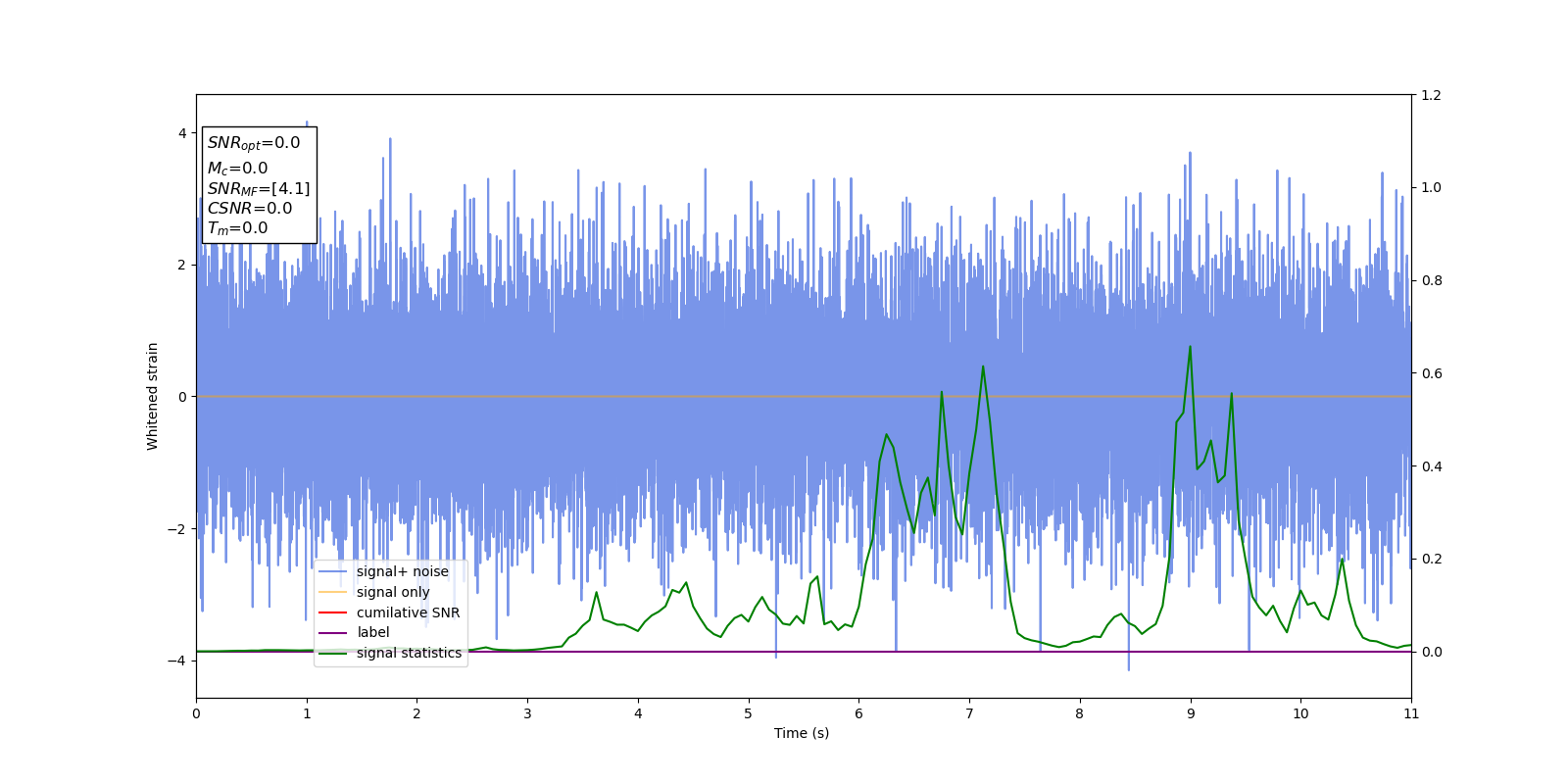Click the SNRMF=[4.1] annotation text
1568x784 pixels.
click(x=259, y=188)
